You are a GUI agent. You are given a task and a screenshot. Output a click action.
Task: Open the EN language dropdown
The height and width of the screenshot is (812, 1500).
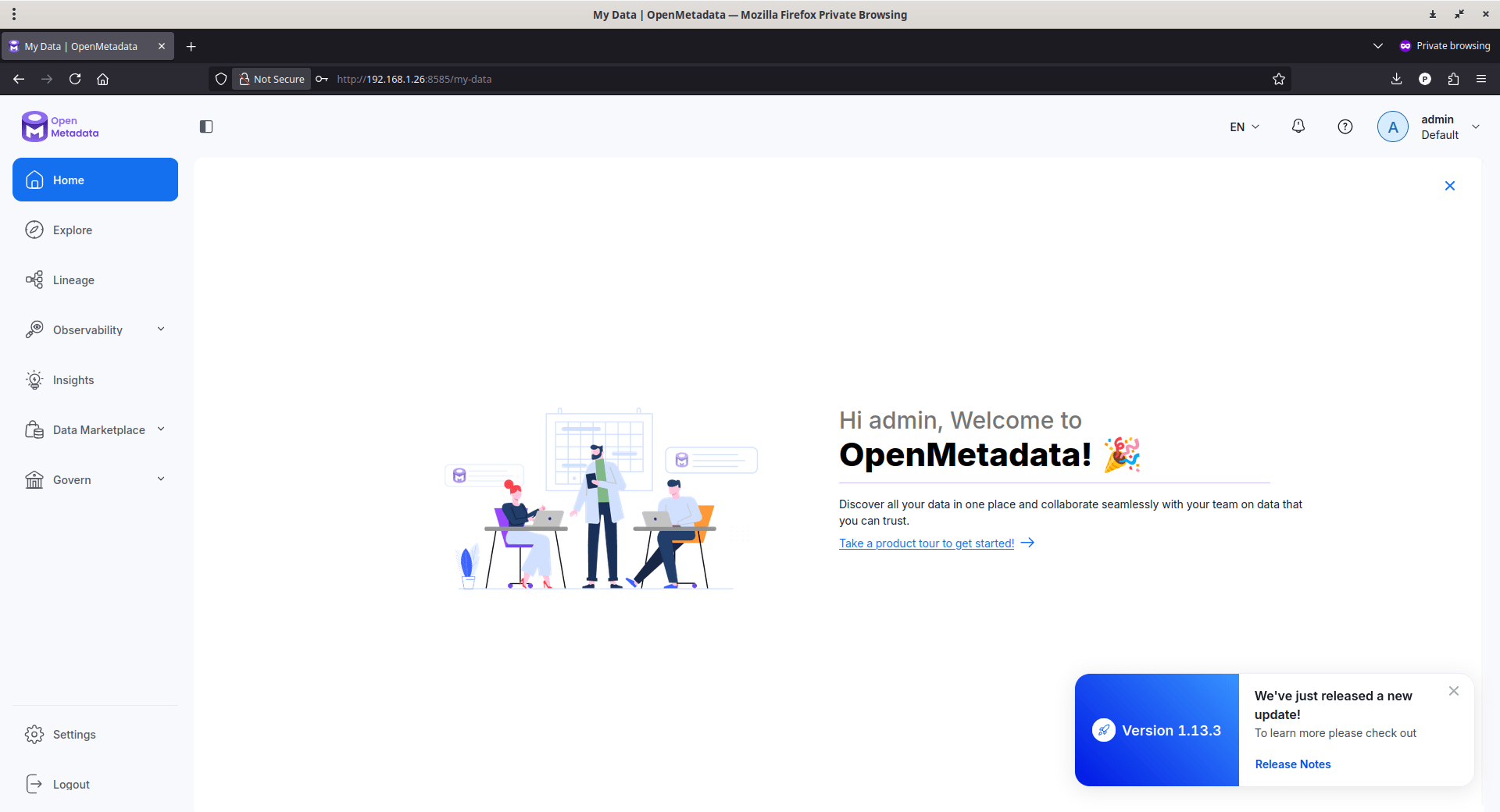[1245, 126]
